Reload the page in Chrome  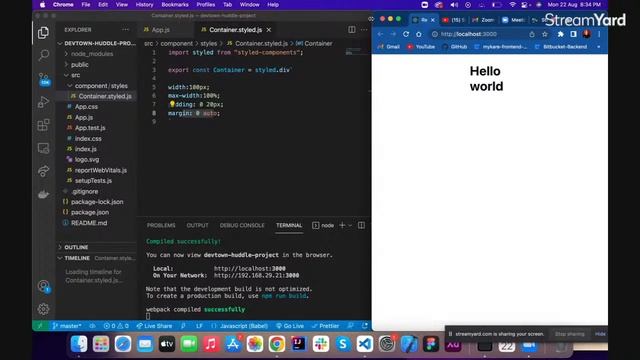[x=406, y=34]
